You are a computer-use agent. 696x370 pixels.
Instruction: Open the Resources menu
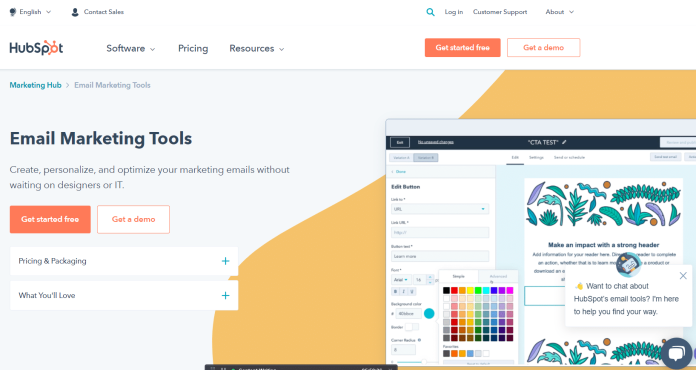(257, 48)
